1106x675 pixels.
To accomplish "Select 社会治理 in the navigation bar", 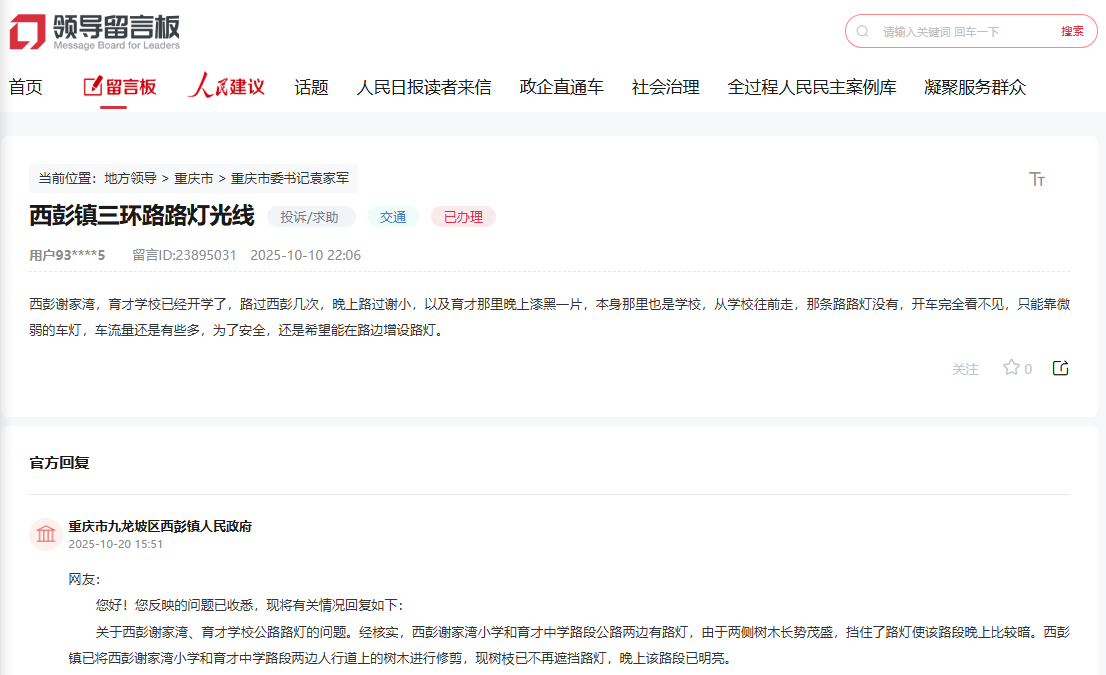I will [x=666, y=87].
